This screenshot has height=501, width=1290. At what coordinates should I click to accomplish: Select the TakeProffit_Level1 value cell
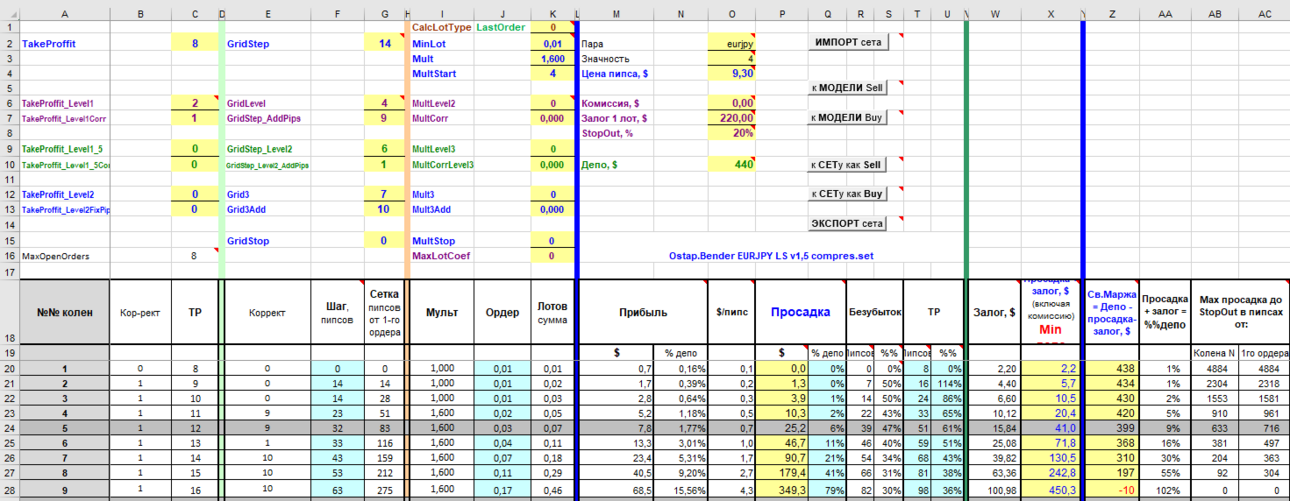tap(194, 103)
